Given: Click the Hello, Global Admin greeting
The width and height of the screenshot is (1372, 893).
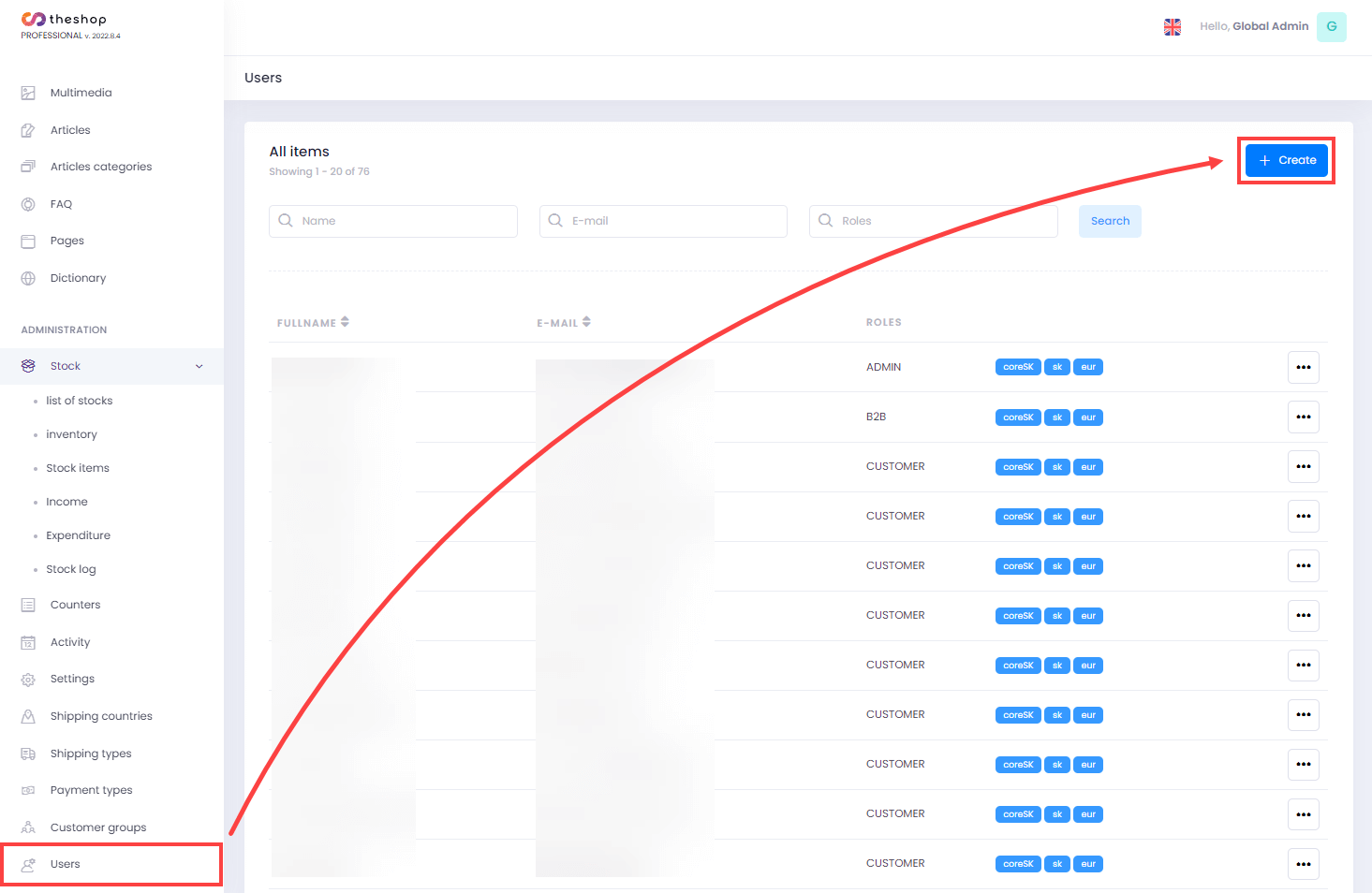Looking at the screenshot, I should 1254,26.
